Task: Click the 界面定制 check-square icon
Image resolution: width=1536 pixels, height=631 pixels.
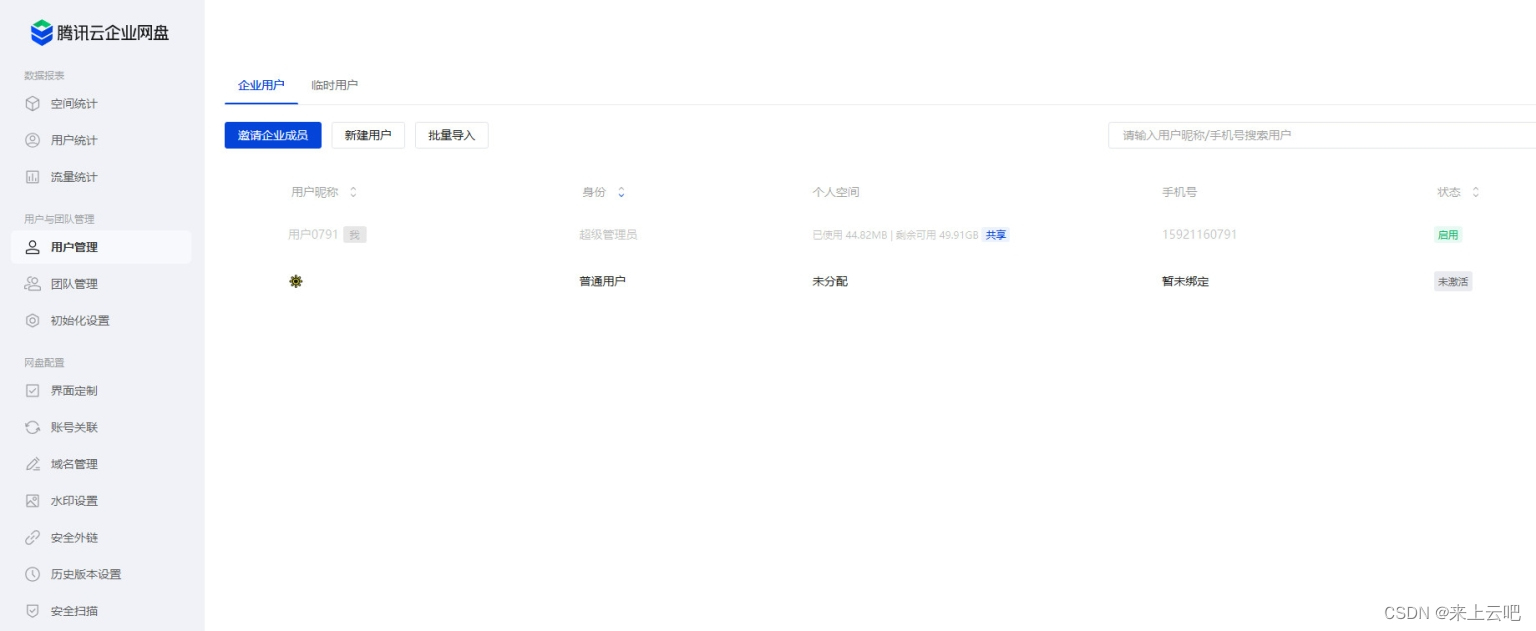Action: [32, 391]
